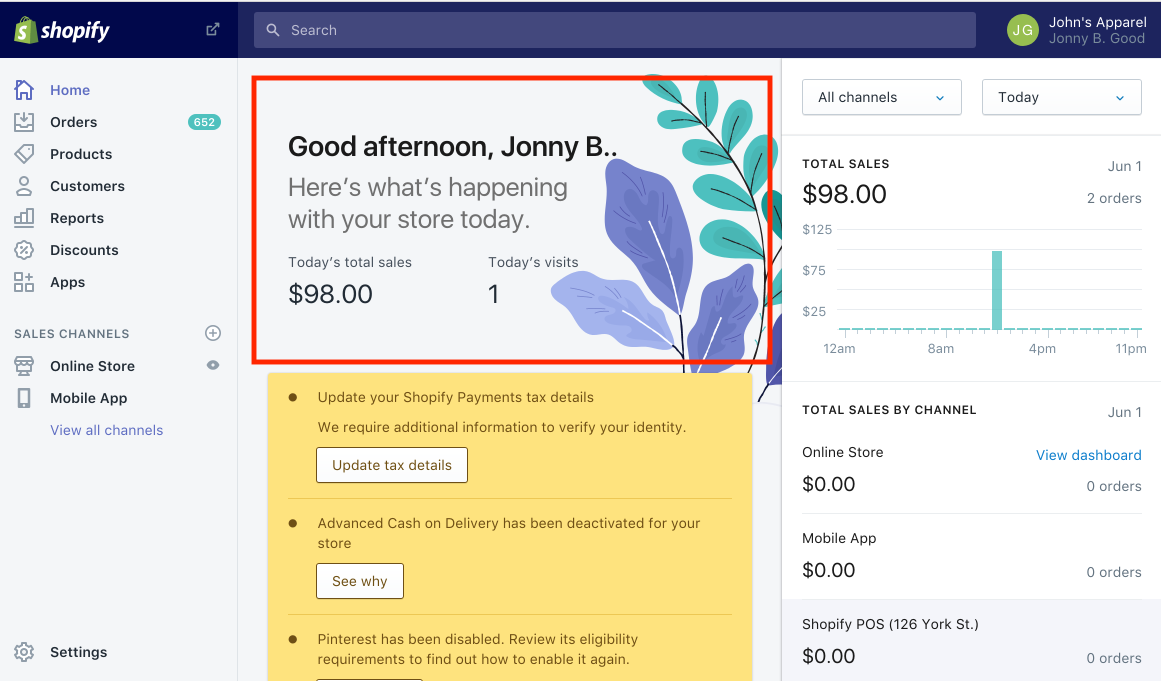Open the All channels dropdown

[x=881, y=97]
